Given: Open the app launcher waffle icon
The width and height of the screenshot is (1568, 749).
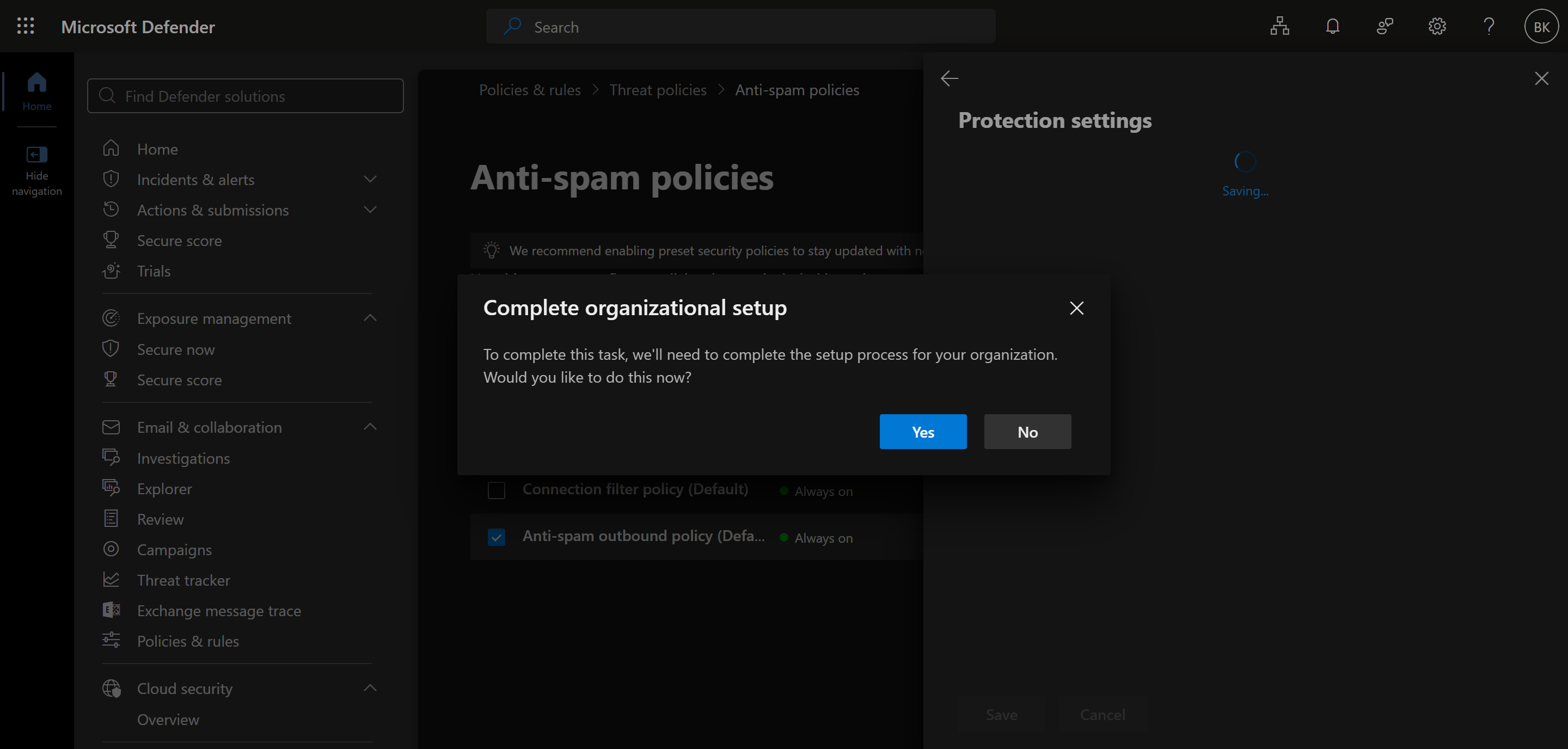Looking at the screenshot, I should pos(26,26).
